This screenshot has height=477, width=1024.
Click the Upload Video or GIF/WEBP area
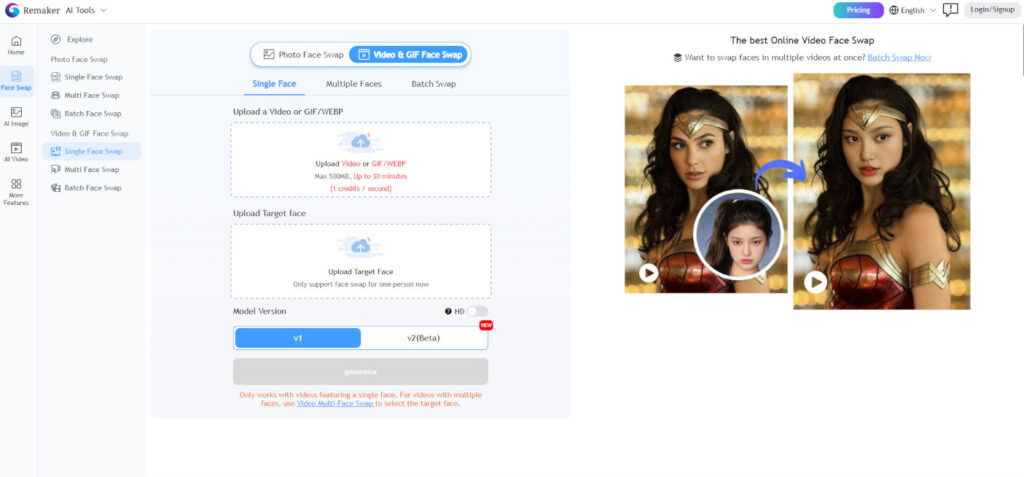[x=361, y=160]
